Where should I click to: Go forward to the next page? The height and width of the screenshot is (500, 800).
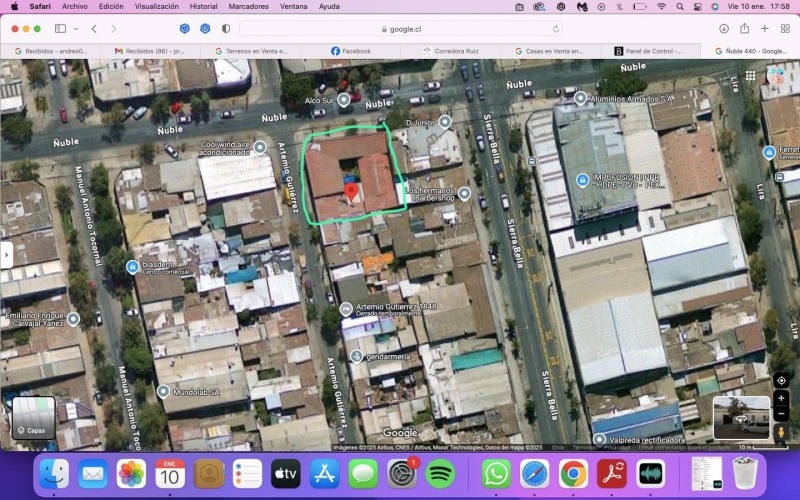click(x=113, y=29)
